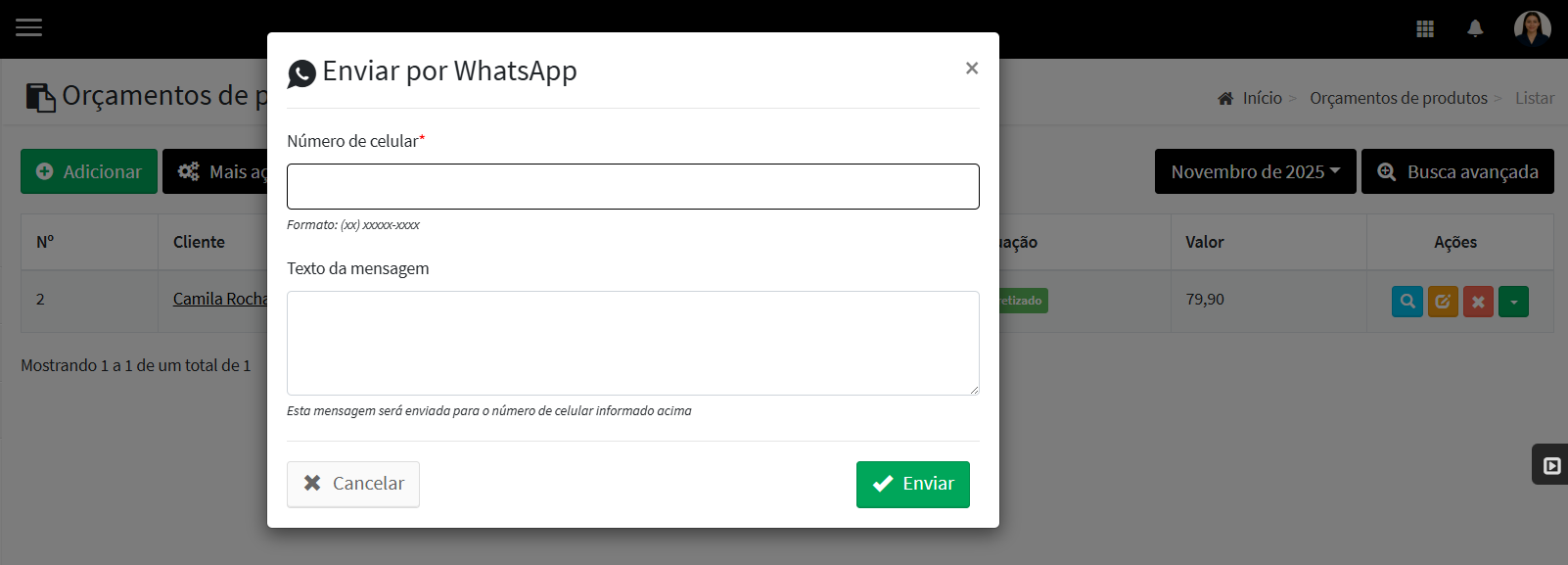Sort by the Valor column header

[1205, 242]
